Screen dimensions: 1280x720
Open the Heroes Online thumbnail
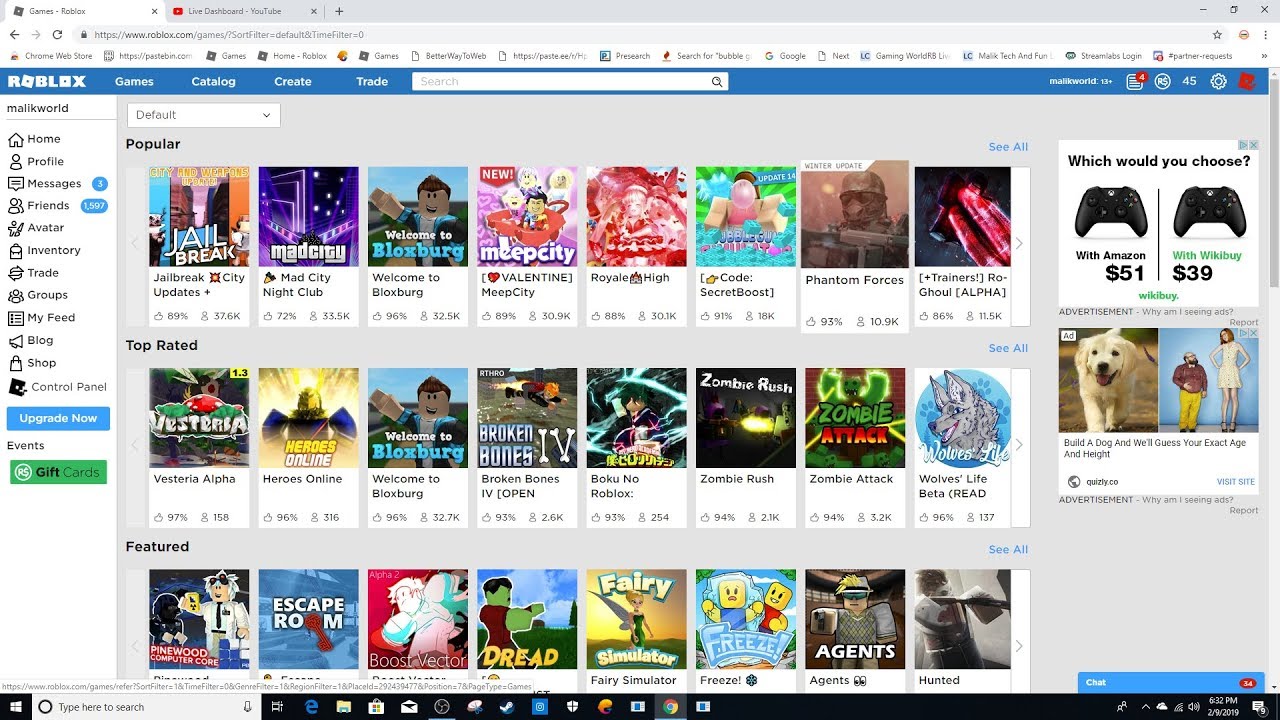coord(308,418)
